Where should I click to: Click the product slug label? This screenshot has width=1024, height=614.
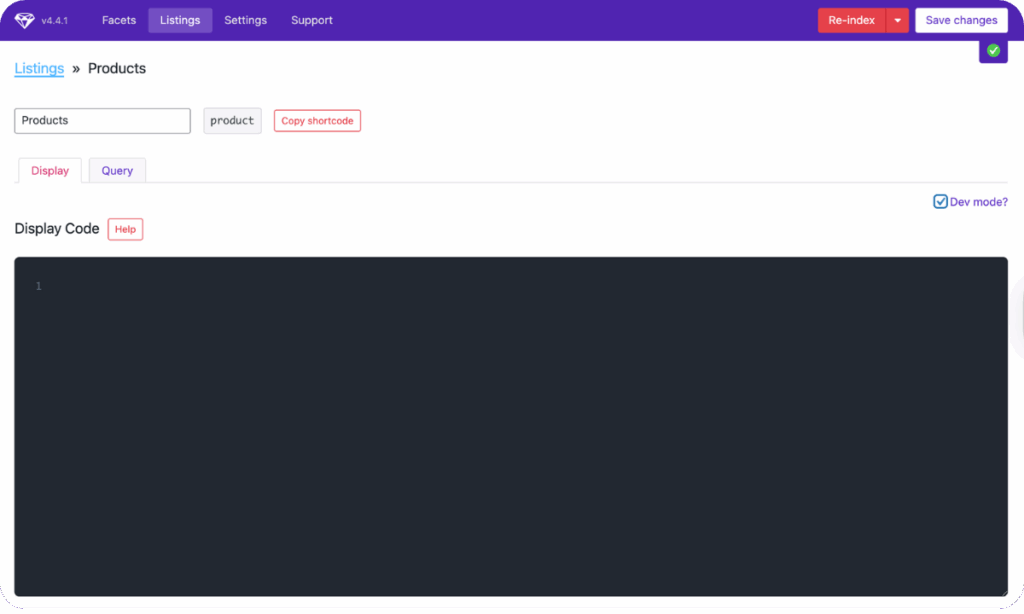pyautogui.click(x=232, y=121)
